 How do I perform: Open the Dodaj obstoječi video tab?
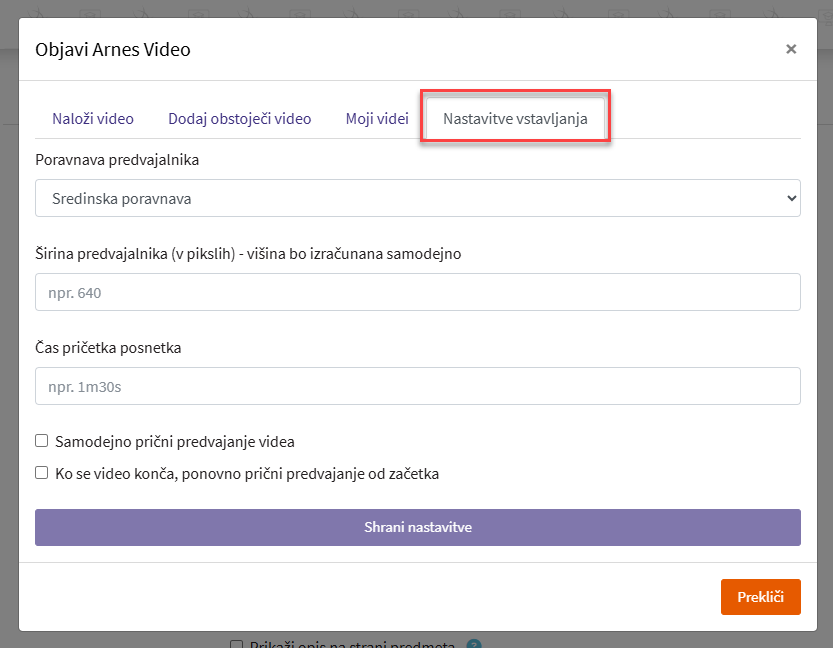tap(239, 118)
